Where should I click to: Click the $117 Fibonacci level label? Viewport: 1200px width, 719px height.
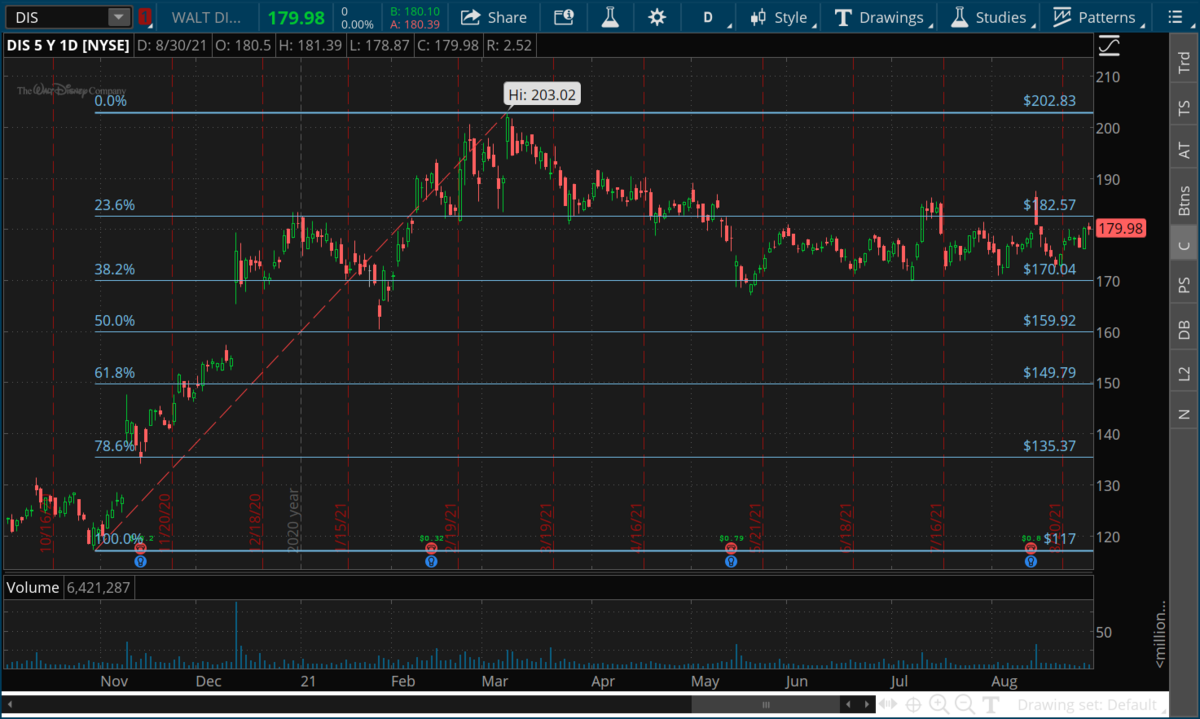pyautogui.click(x=1058, y=539)
